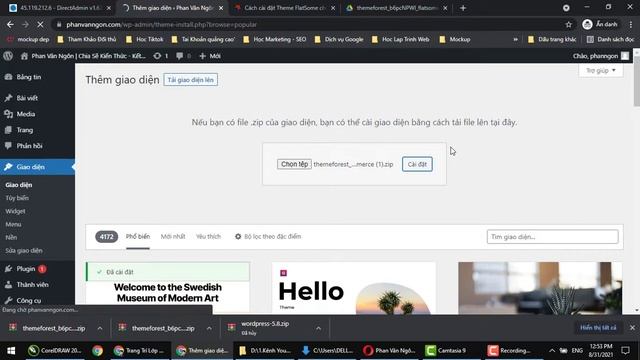Select the Mới nhất latest tab
This screenshot has width=640, height=360.
pyautogui.click(x=173, y=237)
